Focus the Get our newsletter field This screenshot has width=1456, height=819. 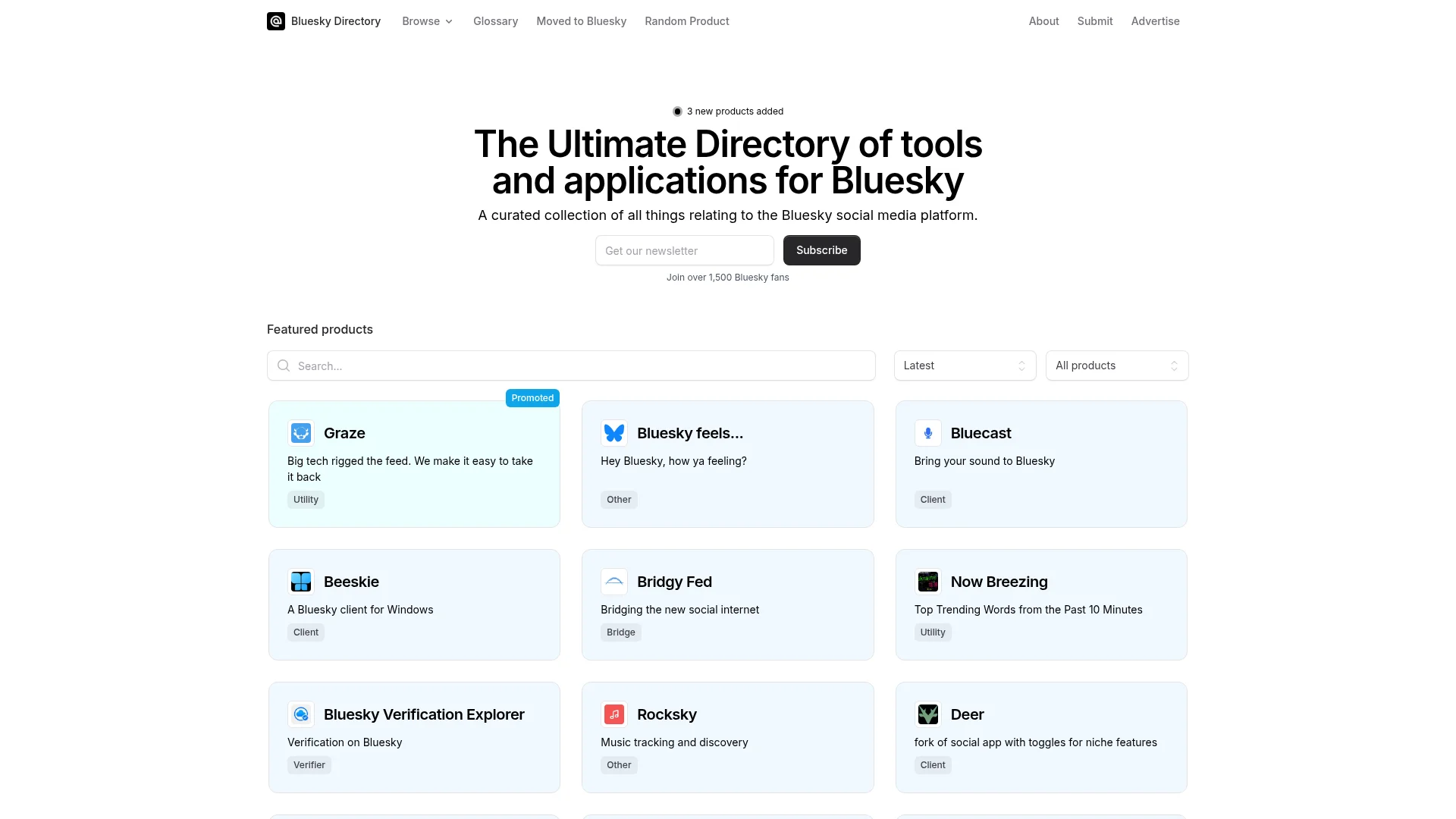point(684,250)
